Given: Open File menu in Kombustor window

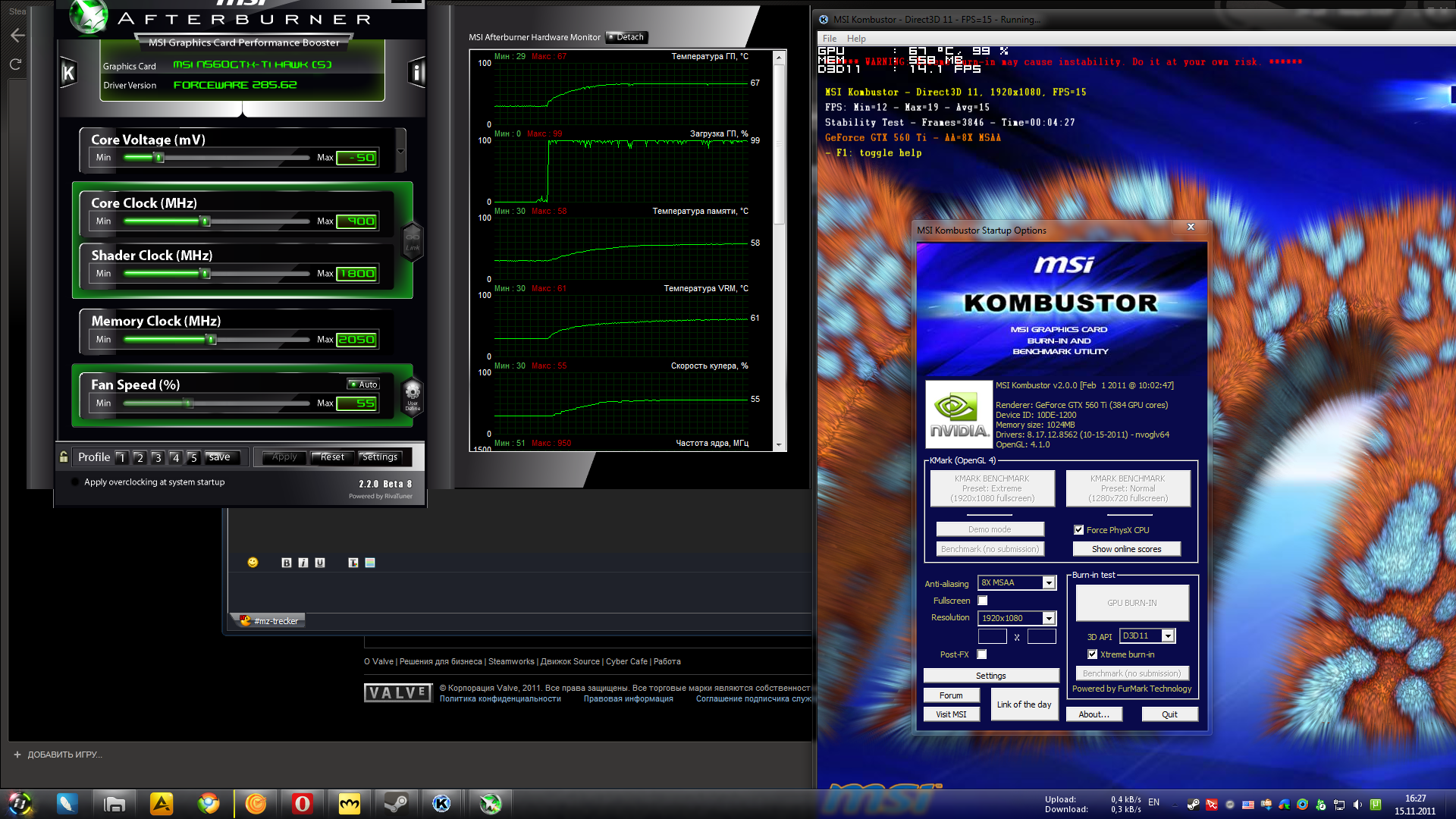Looking at the screenshot, I should [830, 38].
